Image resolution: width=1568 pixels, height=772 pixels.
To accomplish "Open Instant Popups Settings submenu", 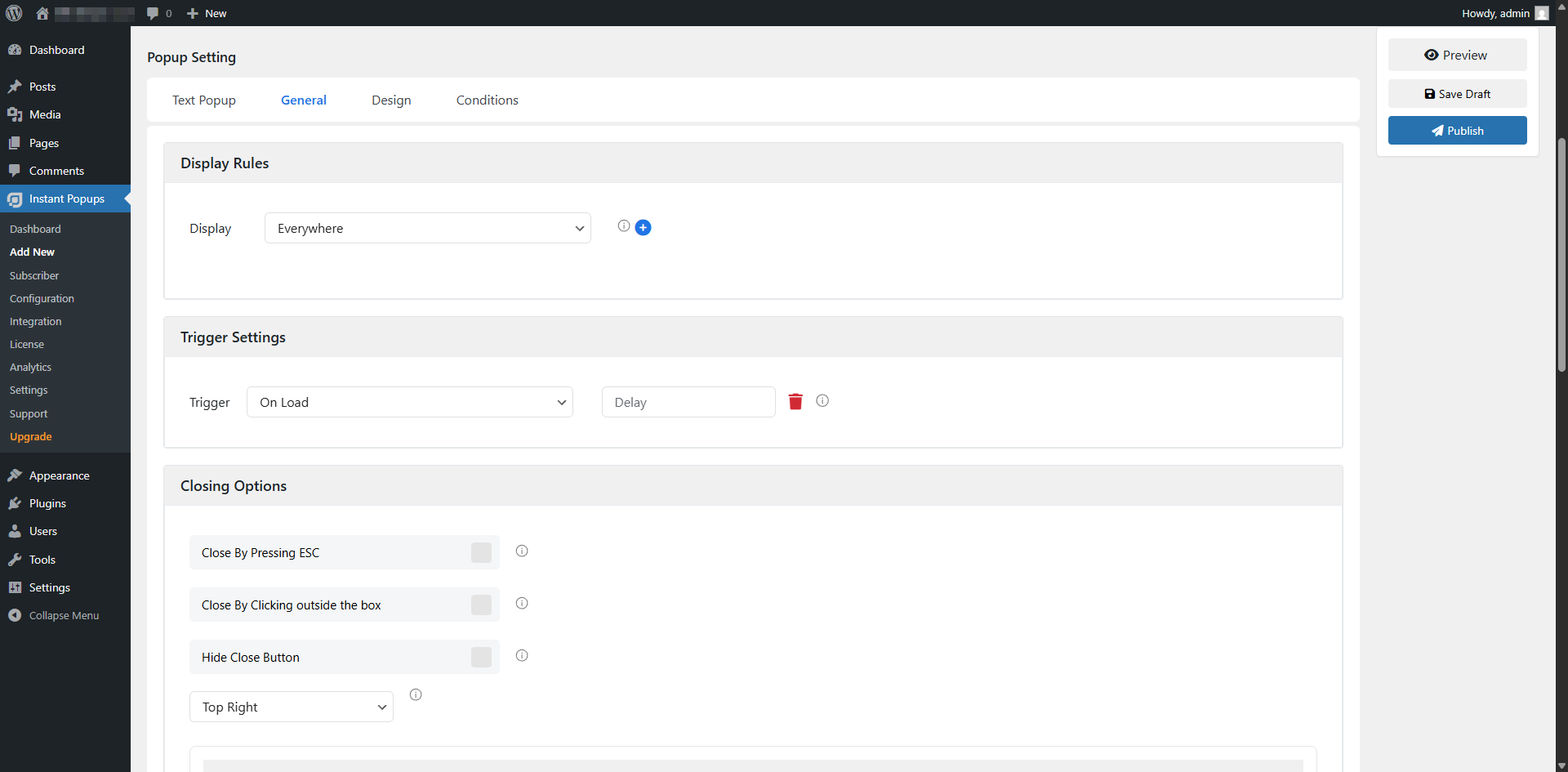I will [29, 390].
